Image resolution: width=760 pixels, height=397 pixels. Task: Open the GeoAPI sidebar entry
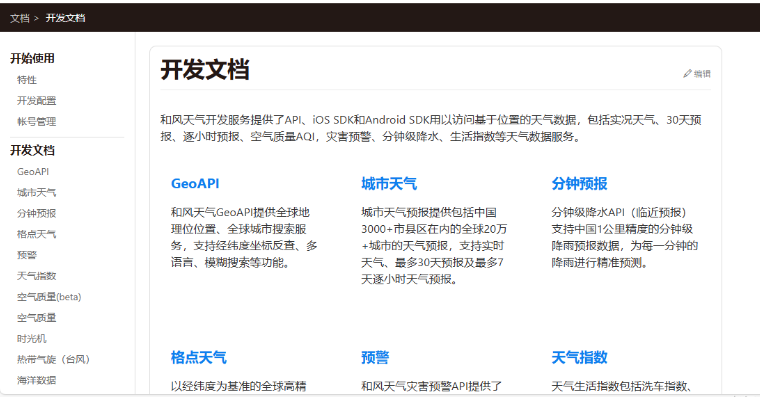click(x=33, y=172)
